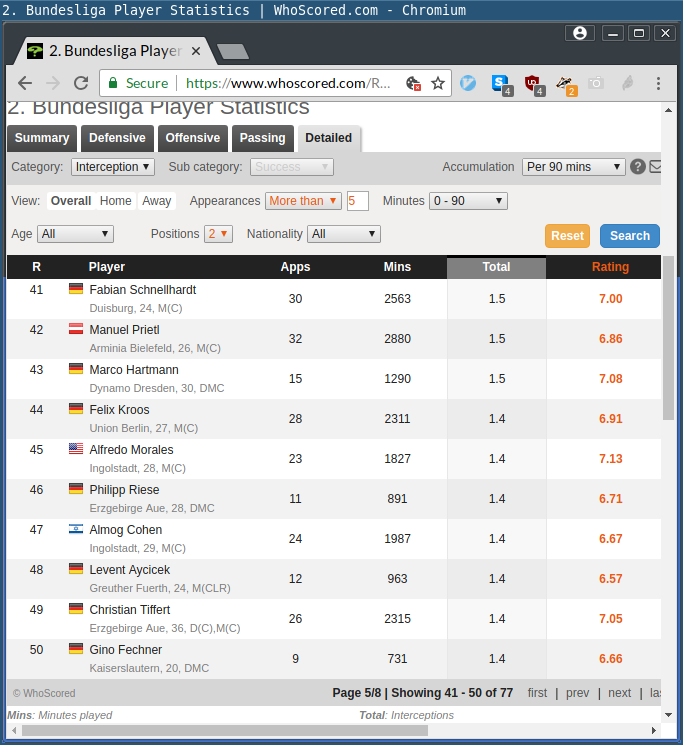Image resolution: width=683 pixels, height=745 pixels.
Task: Open the uBlock Origin shield extension icon
Action: click(x=534, y=85)
